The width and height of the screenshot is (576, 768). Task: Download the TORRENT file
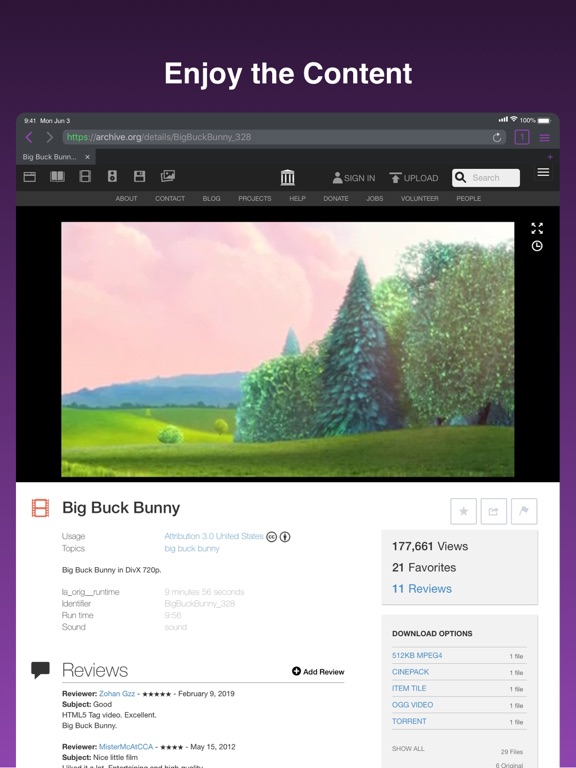coord(409,721)
